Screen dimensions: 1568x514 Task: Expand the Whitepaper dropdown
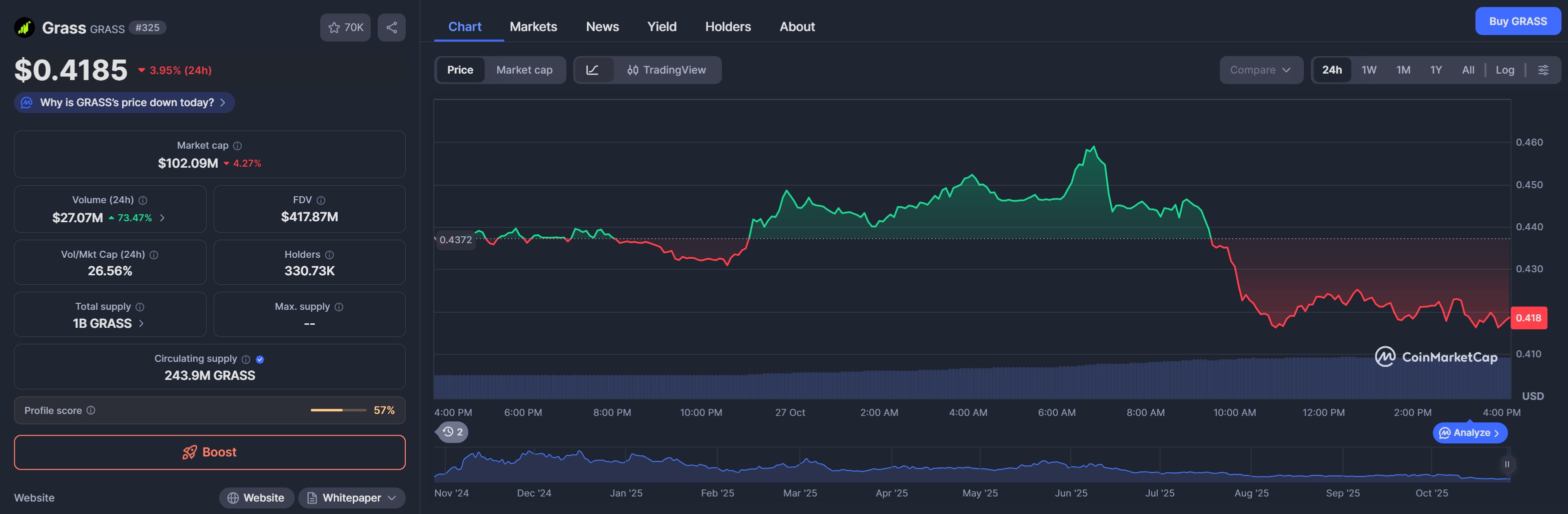pos(352,497)
